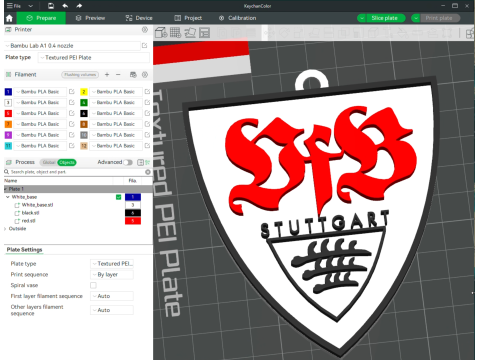Collapse the Plate 1 tree row
This screenshot has width=480, height=360.
pos(6,189)
